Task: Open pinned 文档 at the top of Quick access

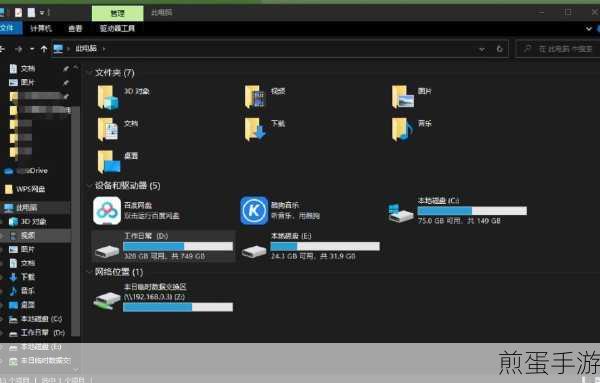Action: tap(23, 69)
